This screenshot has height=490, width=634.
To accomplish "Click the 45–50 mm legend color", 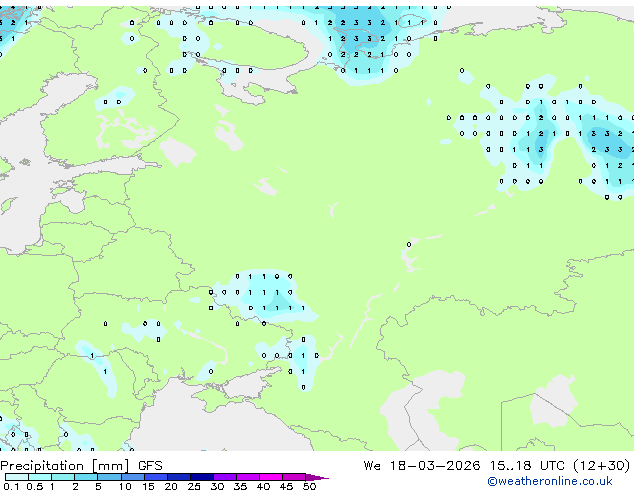I will [x=294, y=477].
